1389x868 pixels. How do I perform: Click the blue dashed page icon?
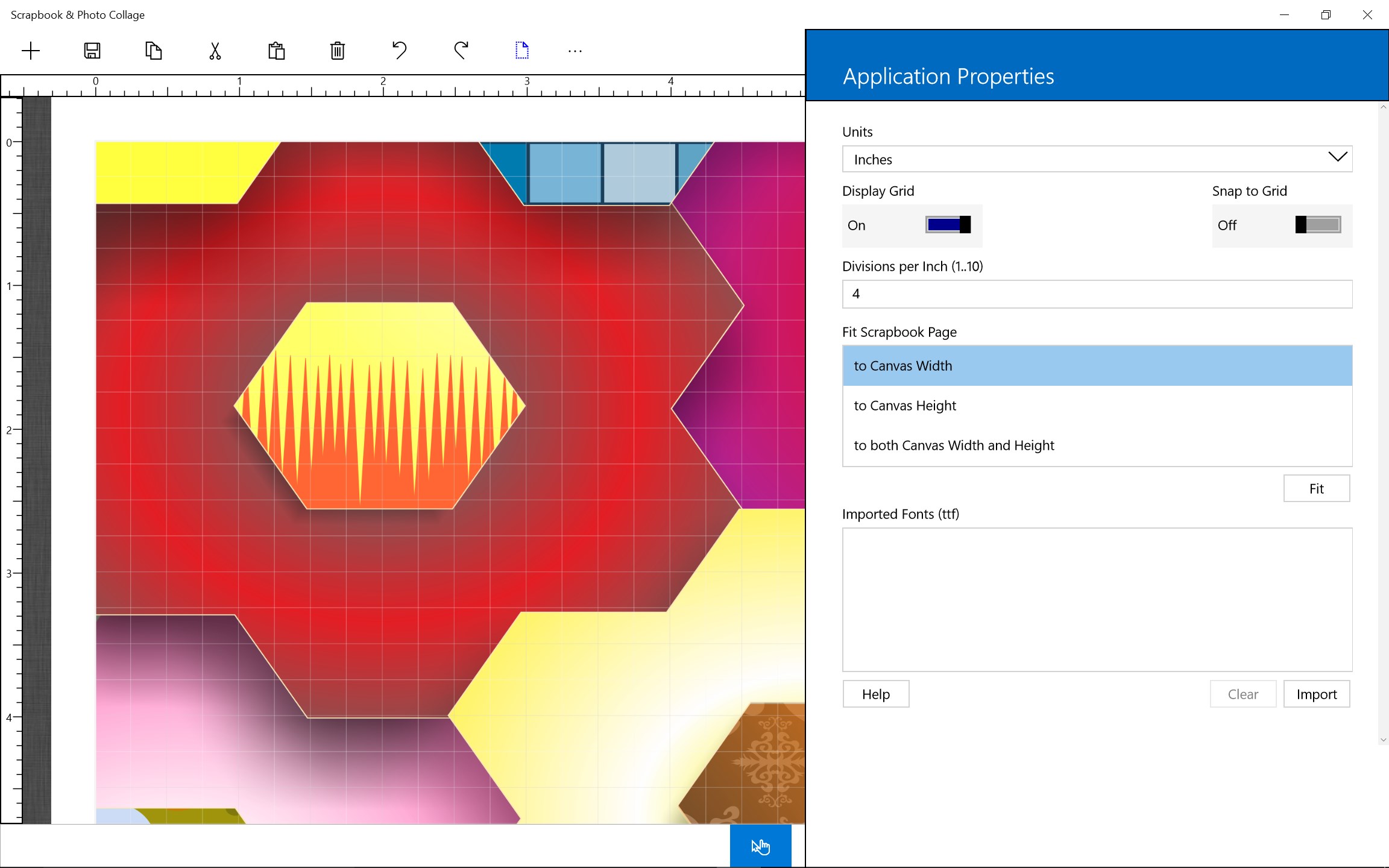(x=522, y=51)
